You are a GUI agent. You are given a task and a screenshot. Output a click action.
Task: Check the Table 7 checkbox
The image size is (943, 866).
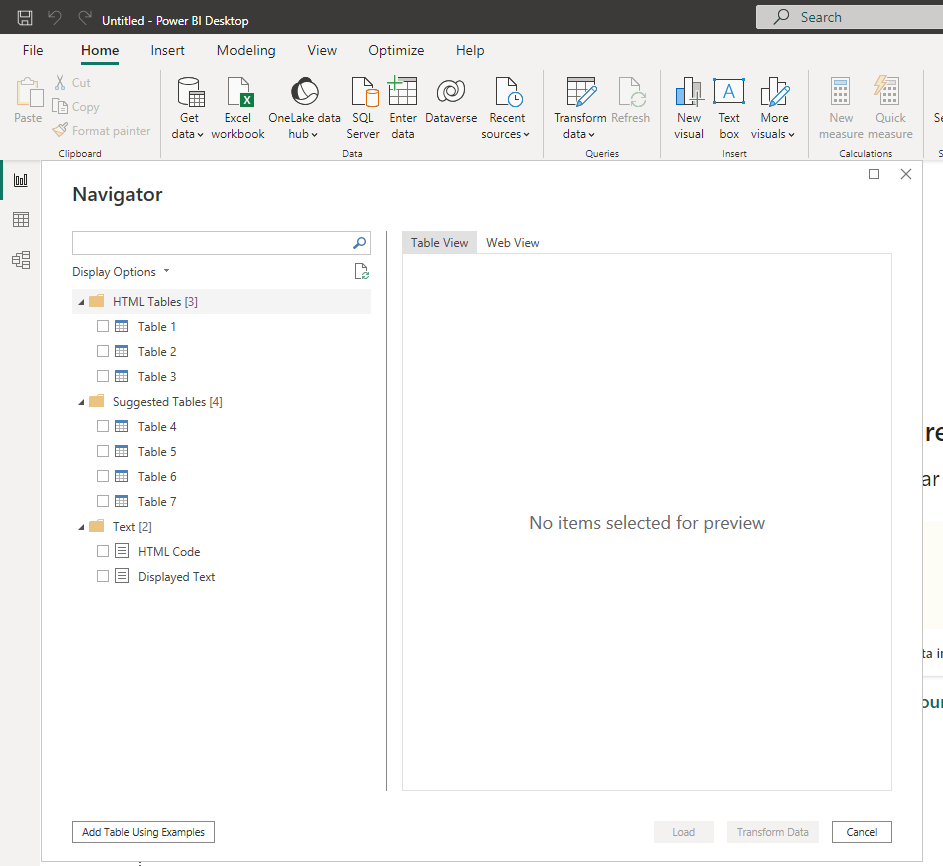click(x=103, y=501)
